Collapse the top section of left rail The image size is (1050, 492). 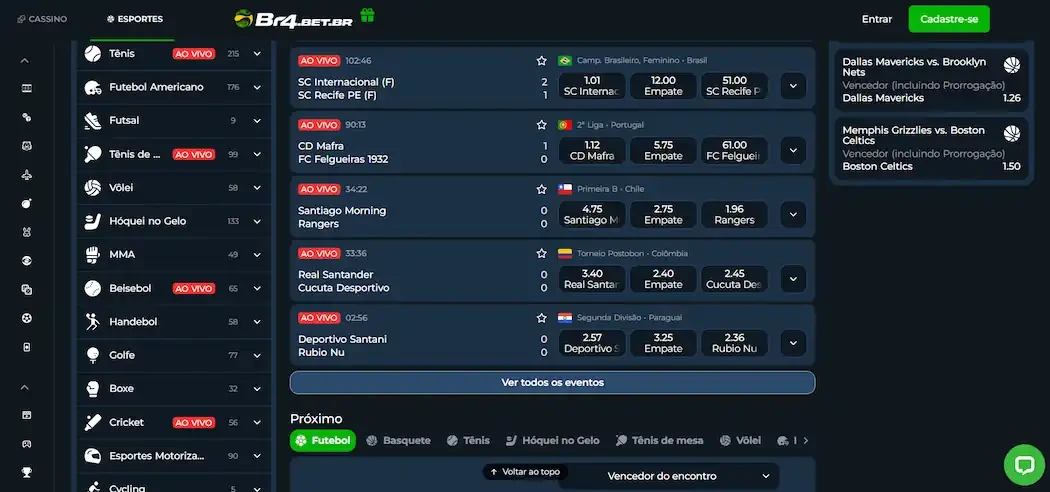tap(25, 60)
